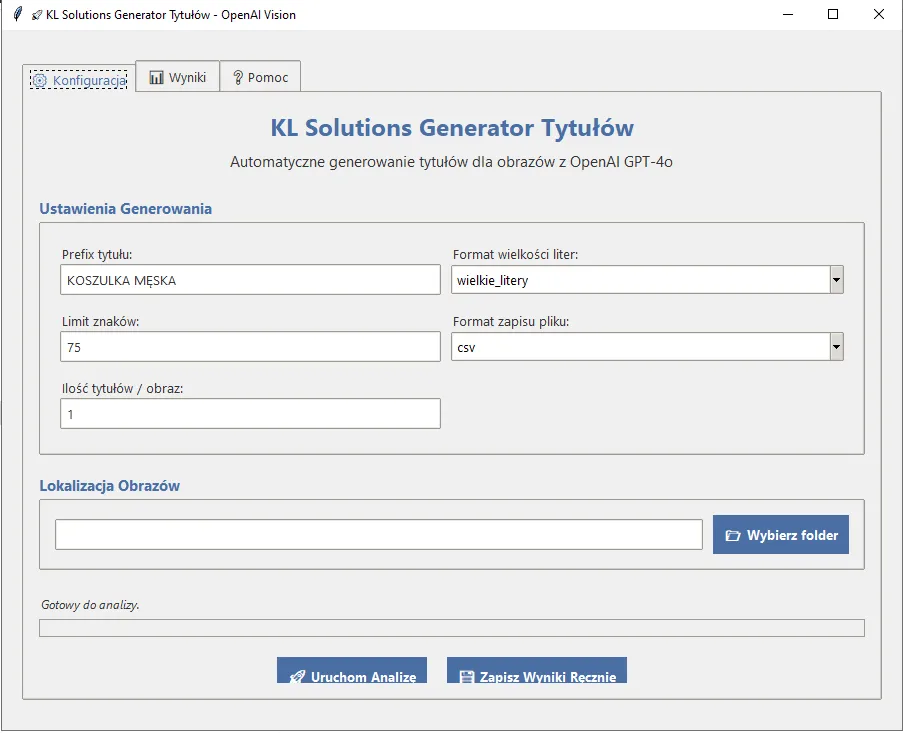Click the Limit znaków label
Screen dimensions: 903x733
tap(100, 322)
